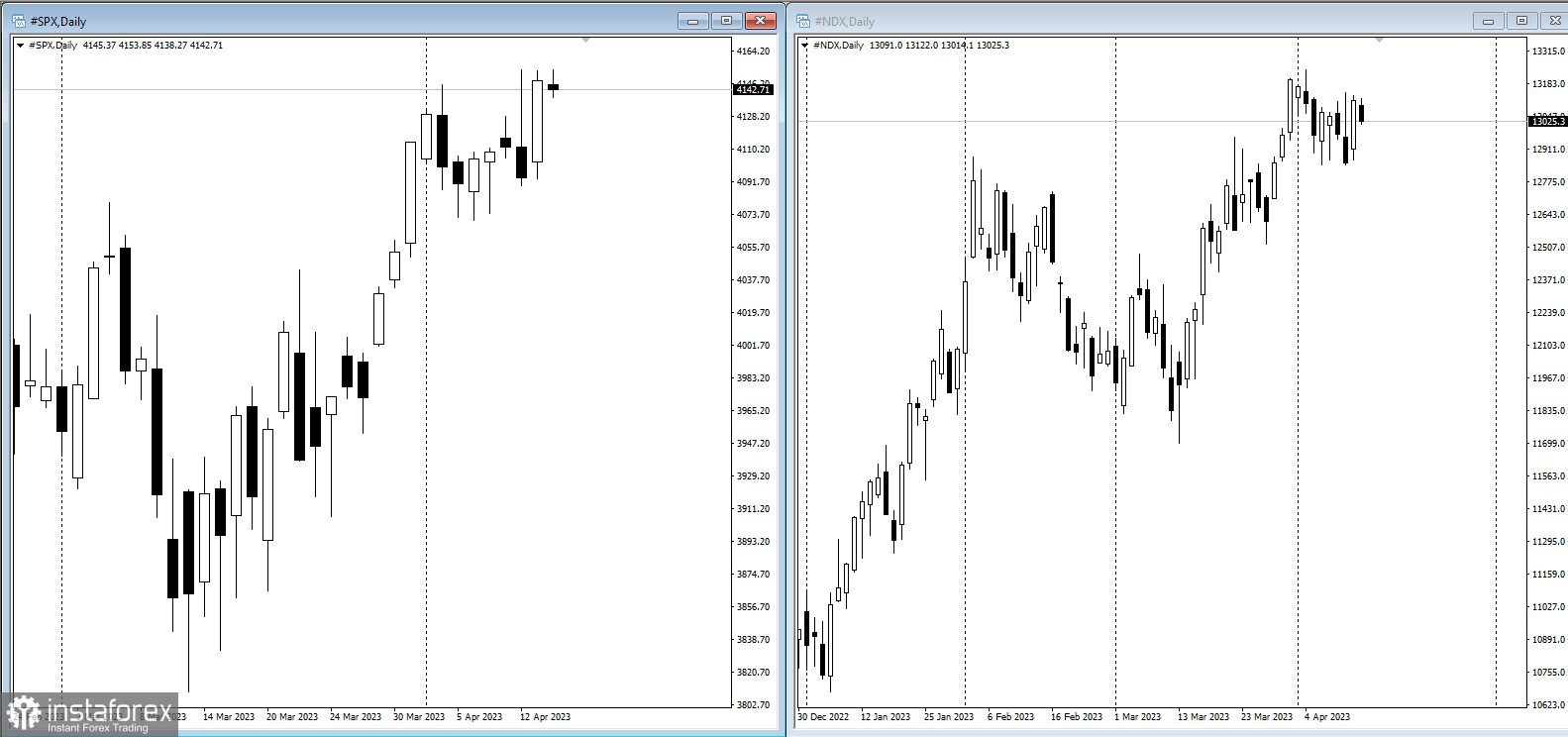Click the 11431.0 price scale label
Viewport: 1568px width, 737px height.
coord(1548,509)
